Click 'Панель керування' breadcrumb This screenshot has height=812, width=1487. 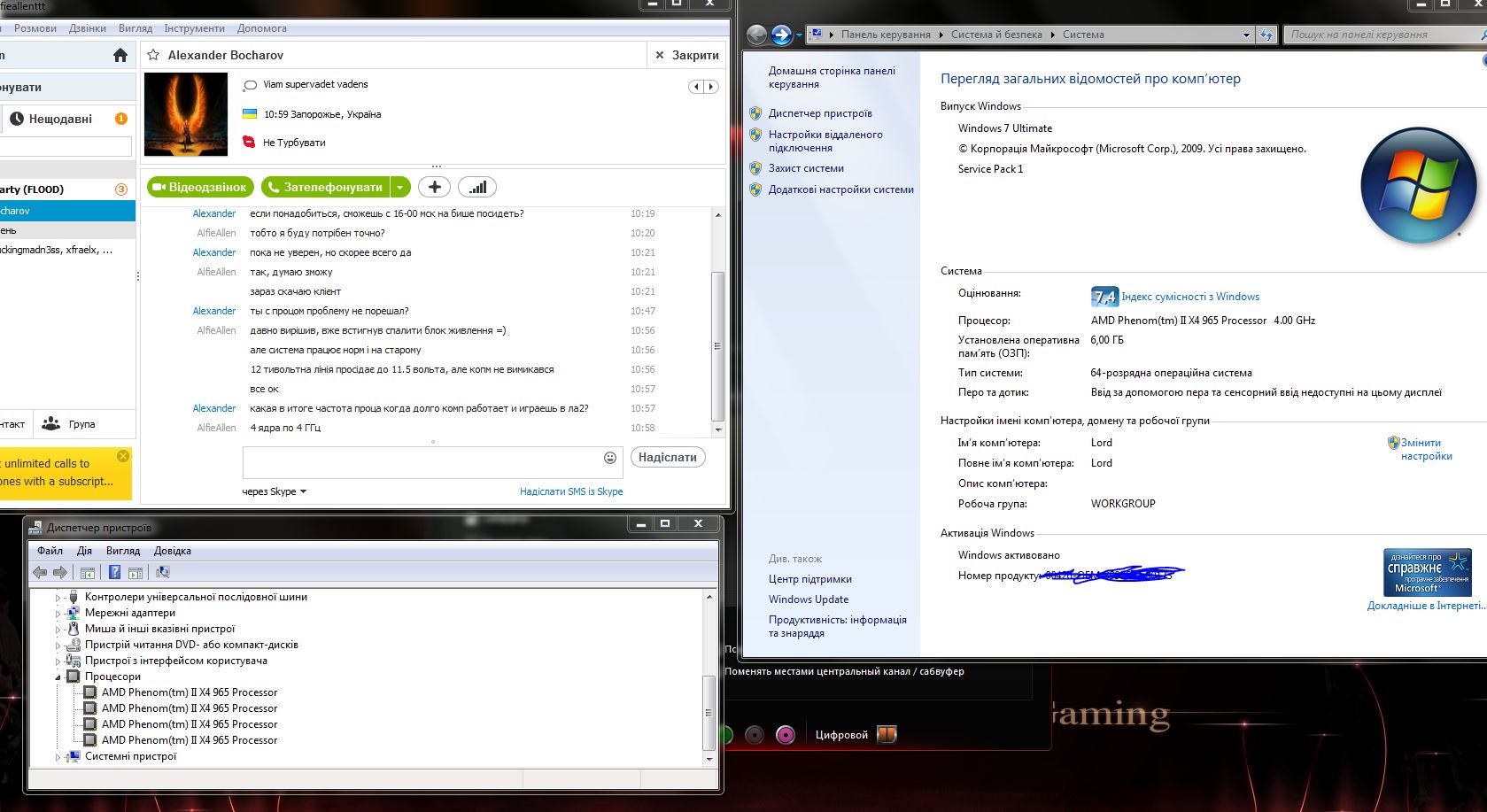[886, 35]
